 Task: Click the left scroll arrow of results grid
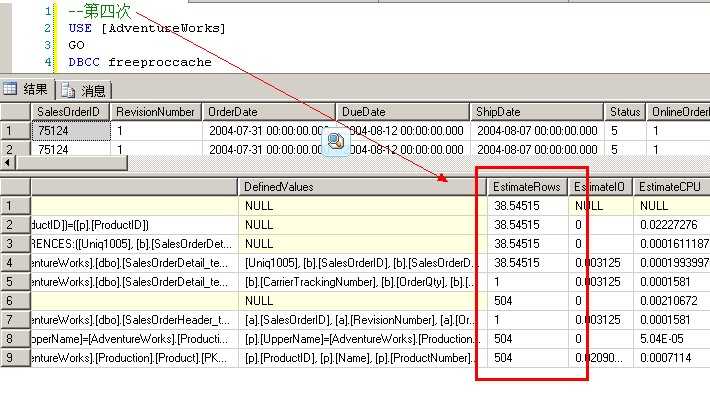[x=8, y=163]
